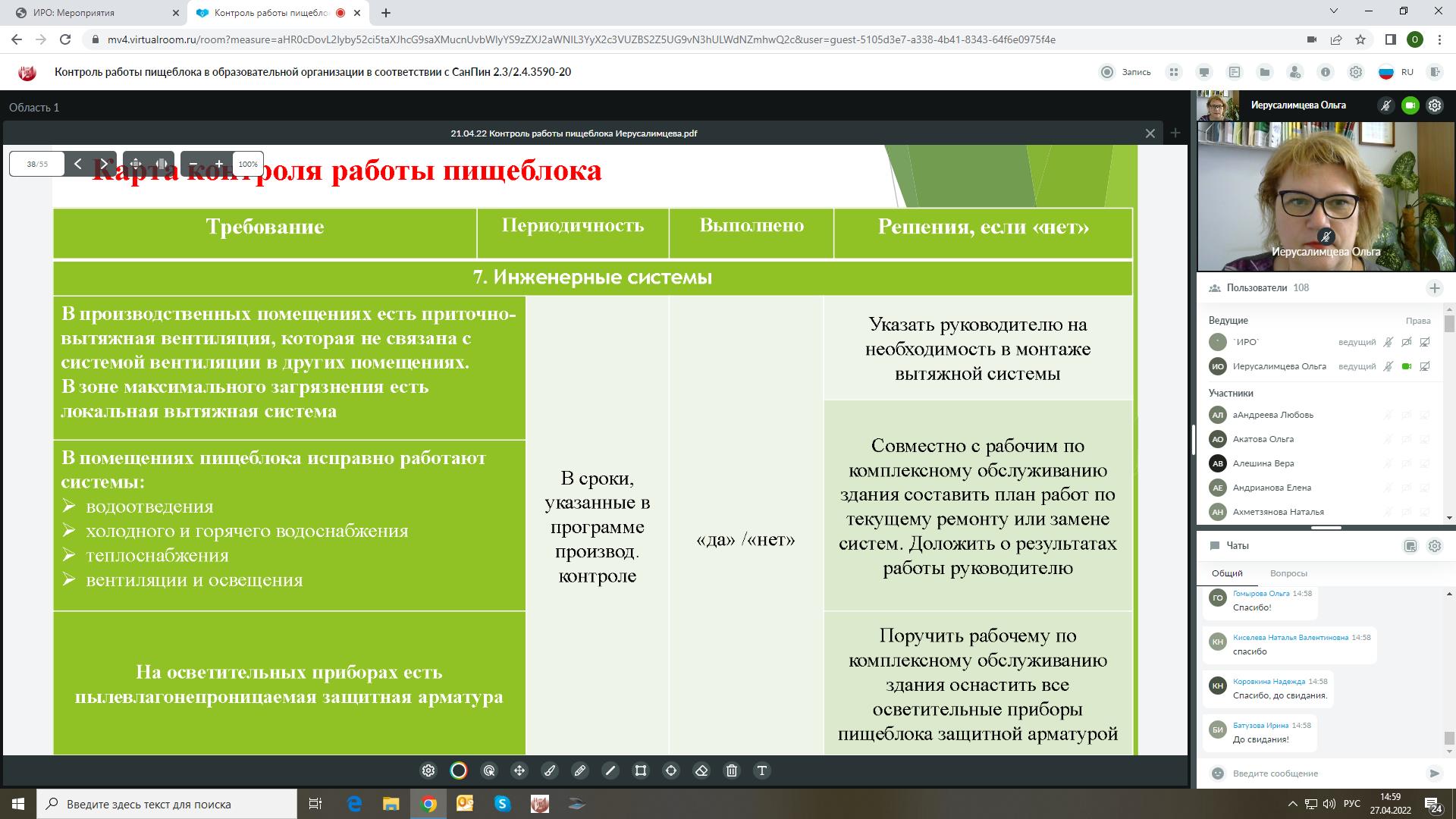The height and width of the screenshot is (819, 1456).
Task: Zoom out the document with minus
Action: [x=193, y=164]
